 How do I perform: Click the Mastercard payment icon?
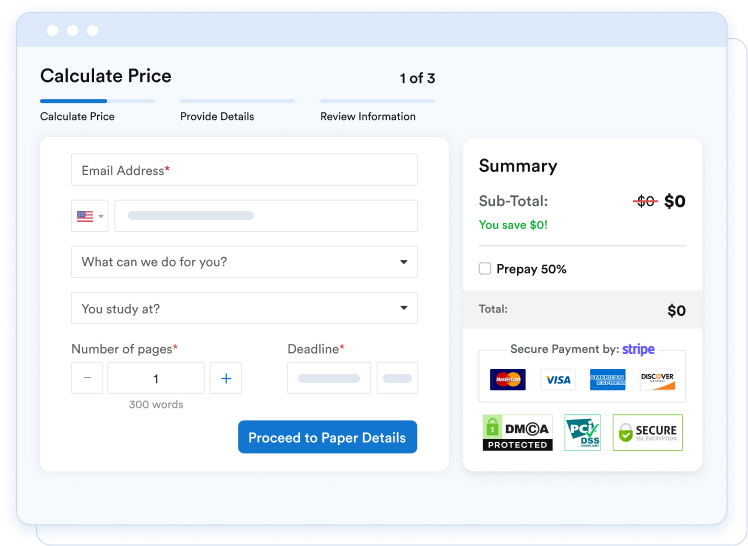pyautogui.click(x=508, y=380)
